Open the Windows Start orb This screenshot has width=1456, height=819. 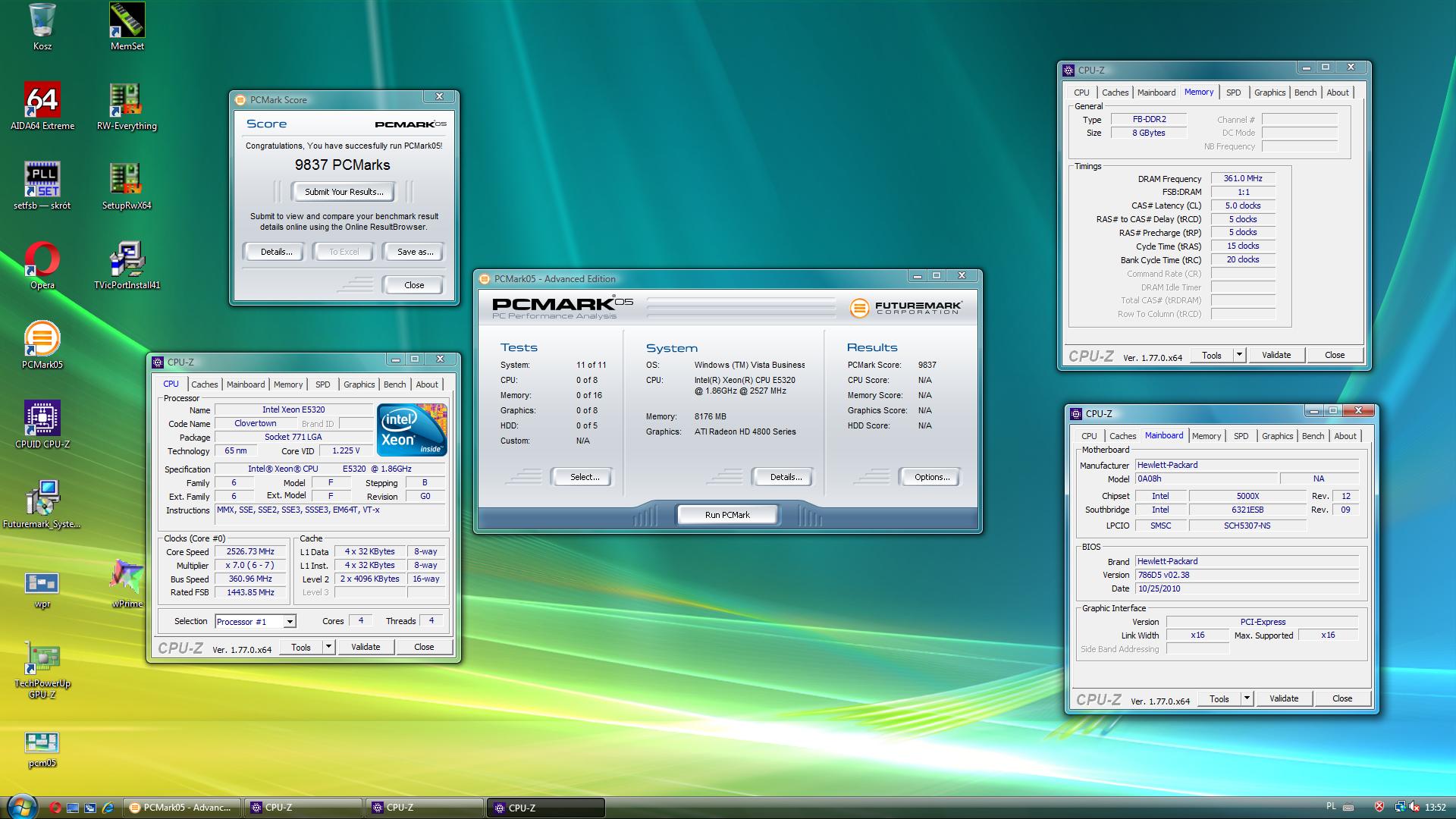pos(20,806)
